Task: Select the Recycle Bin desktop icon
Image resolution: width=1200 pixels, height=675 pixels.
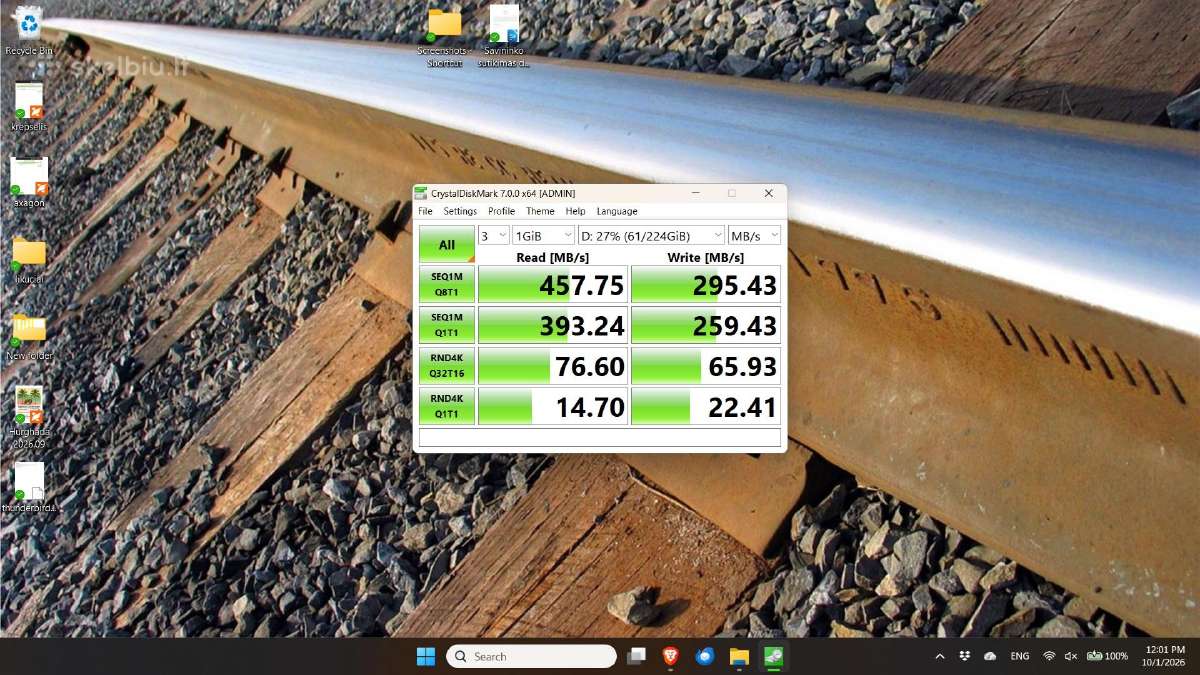Action: pyautogui.click(x=29, y=30)
